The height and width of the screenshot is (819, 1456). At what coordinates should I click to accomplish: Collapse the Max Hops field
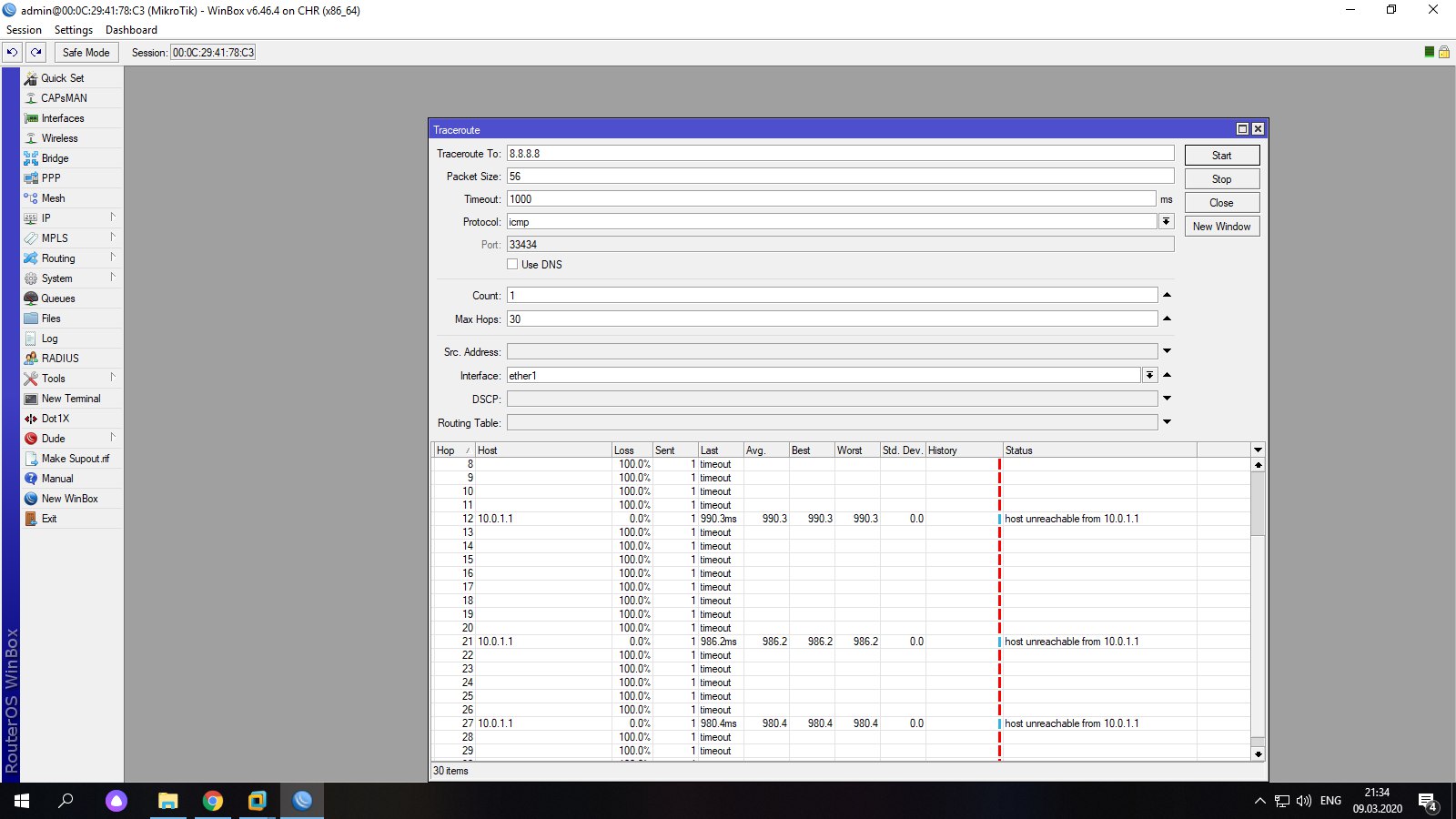(x=1167, y=318)
